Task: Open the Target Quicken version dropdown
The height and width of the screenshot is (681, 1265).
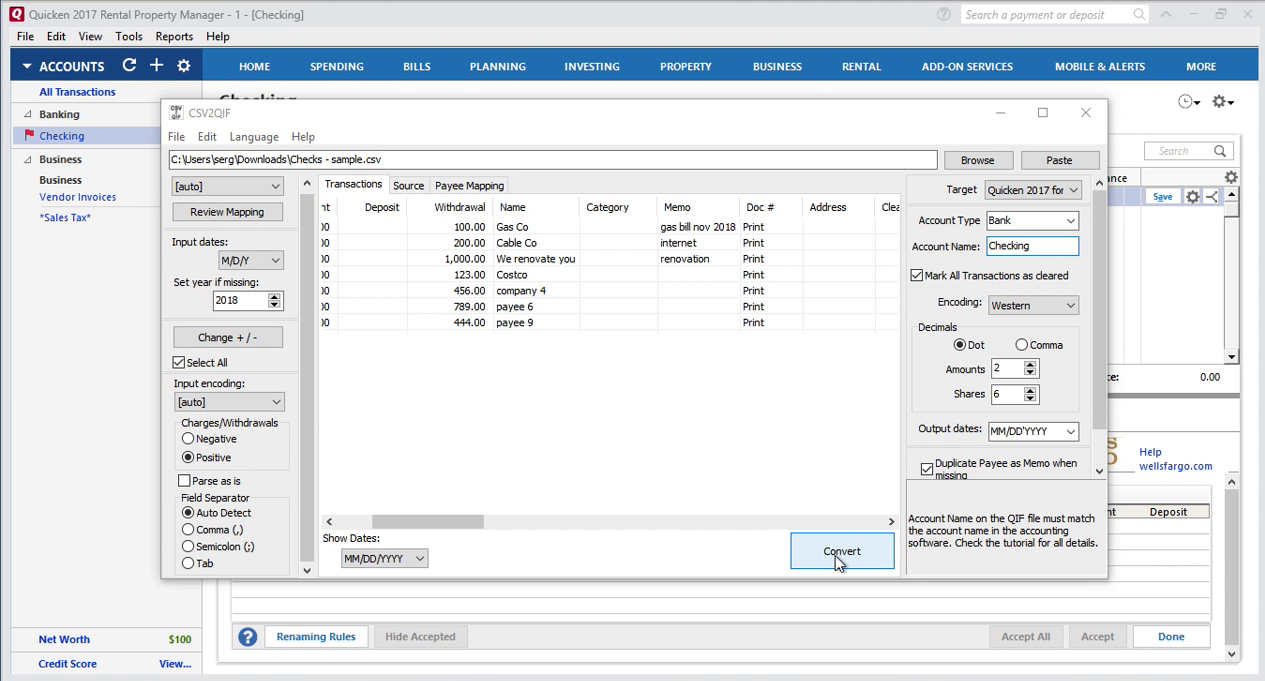Action: pos(1033,190)
